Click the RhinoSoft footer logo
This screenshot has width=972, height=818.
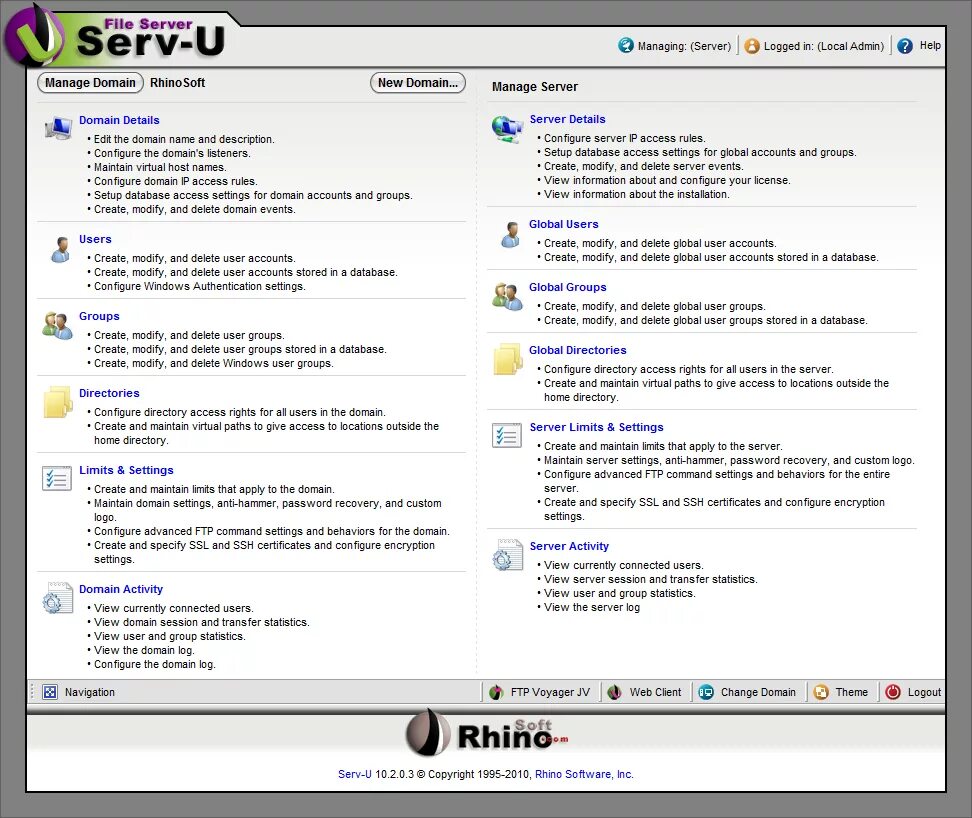(487, 733)
